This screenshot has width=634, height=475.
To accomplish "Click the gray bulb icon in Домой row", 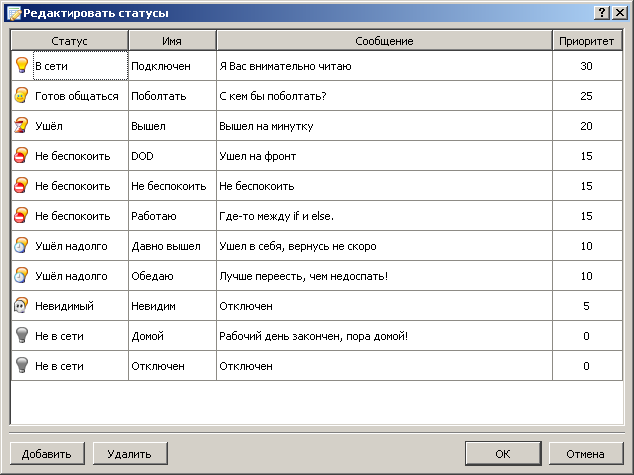I will pos(22,336).
